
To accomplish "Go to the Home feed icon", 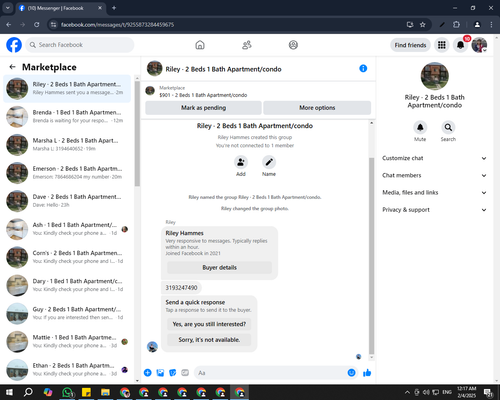I will tap(200, 45).
